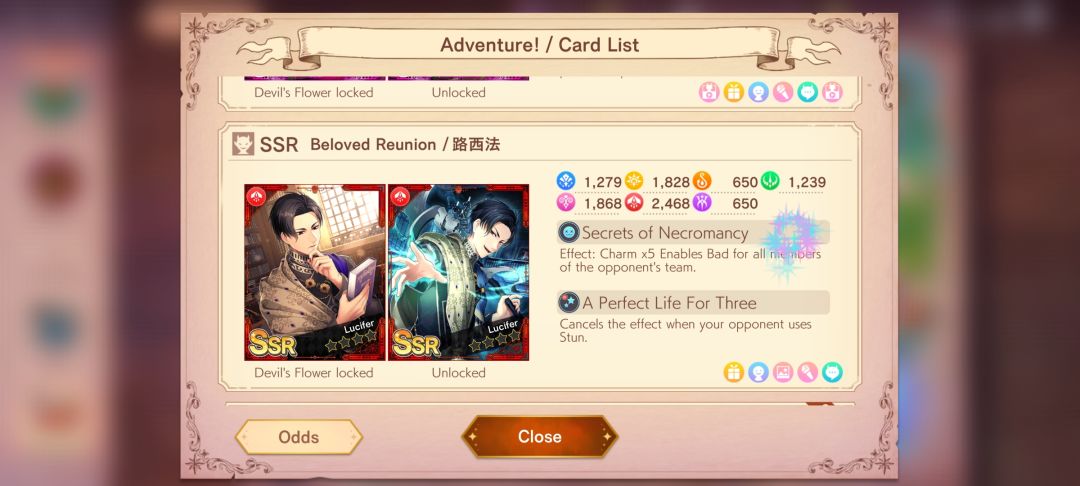Tap the red Wrath icon next to 2,468

click(x=634, y=202)
